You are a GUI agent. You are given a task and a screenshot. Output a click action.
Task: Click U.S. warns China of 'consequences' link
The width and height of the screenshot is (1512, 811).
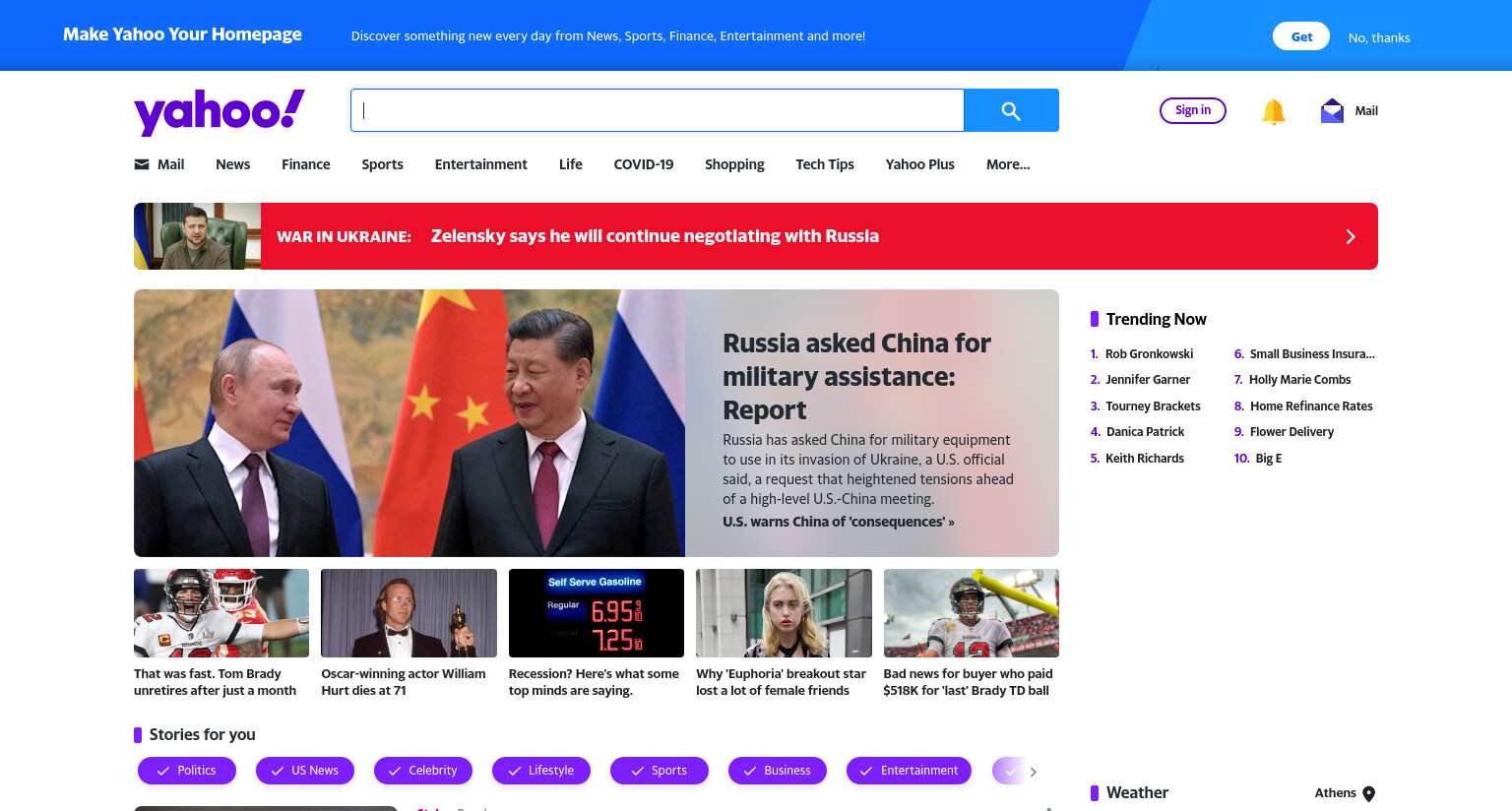click(839, 522)
